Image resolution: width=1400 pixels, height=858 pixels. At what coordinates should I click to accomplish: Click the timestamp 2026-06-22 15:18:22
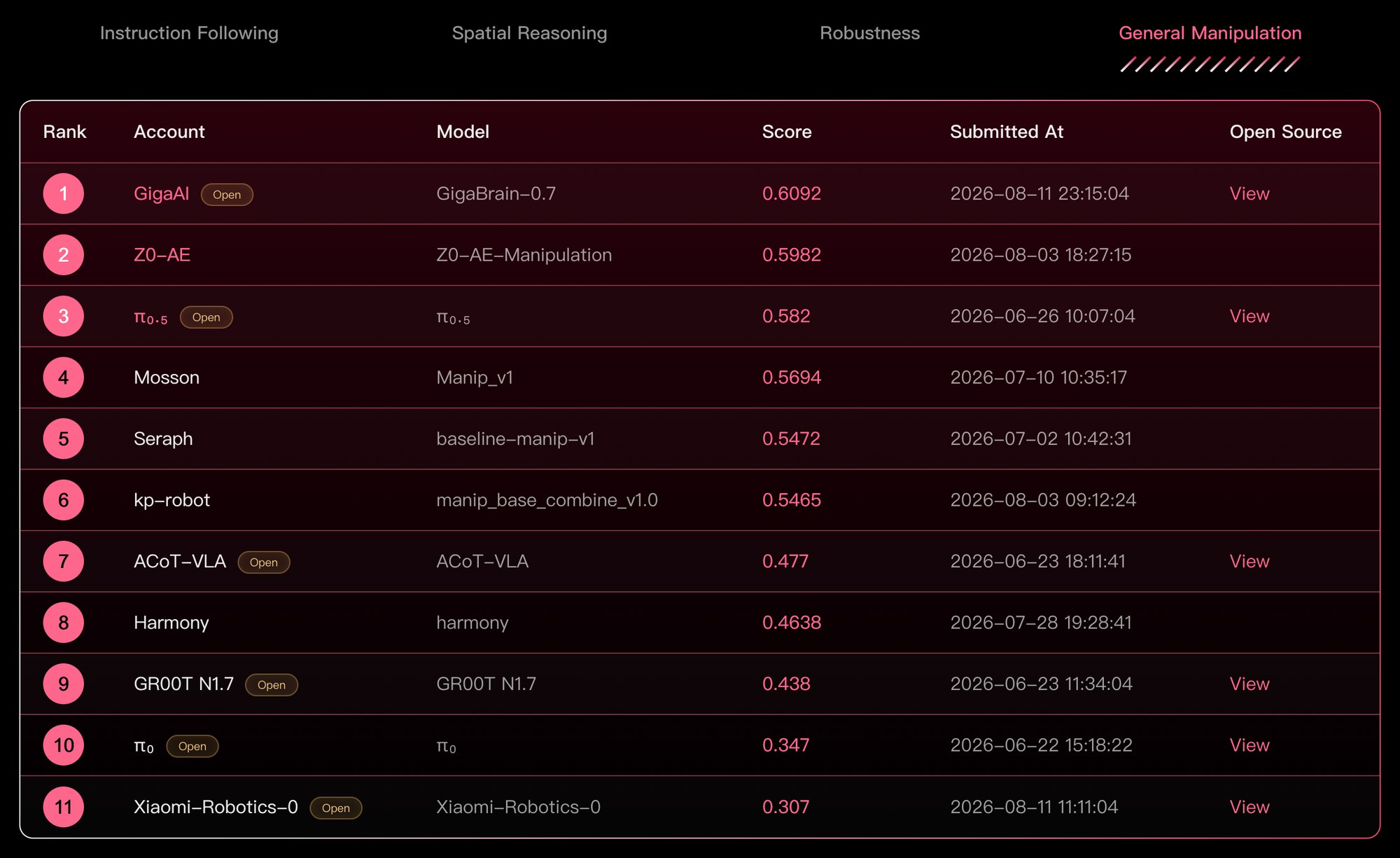tap(1041, 745)
